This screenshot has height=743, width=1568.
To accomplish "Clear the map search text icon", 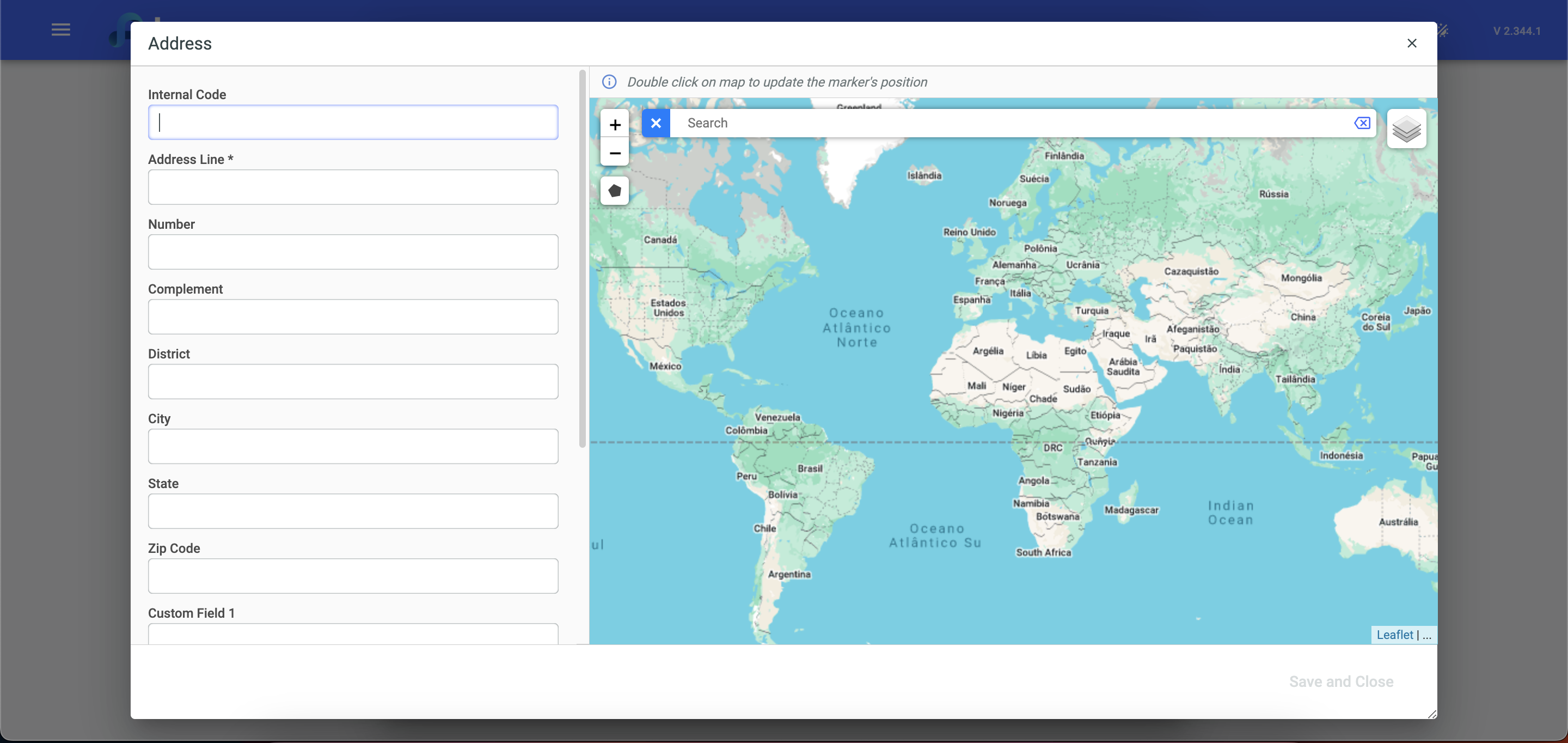I will 1362,123.
